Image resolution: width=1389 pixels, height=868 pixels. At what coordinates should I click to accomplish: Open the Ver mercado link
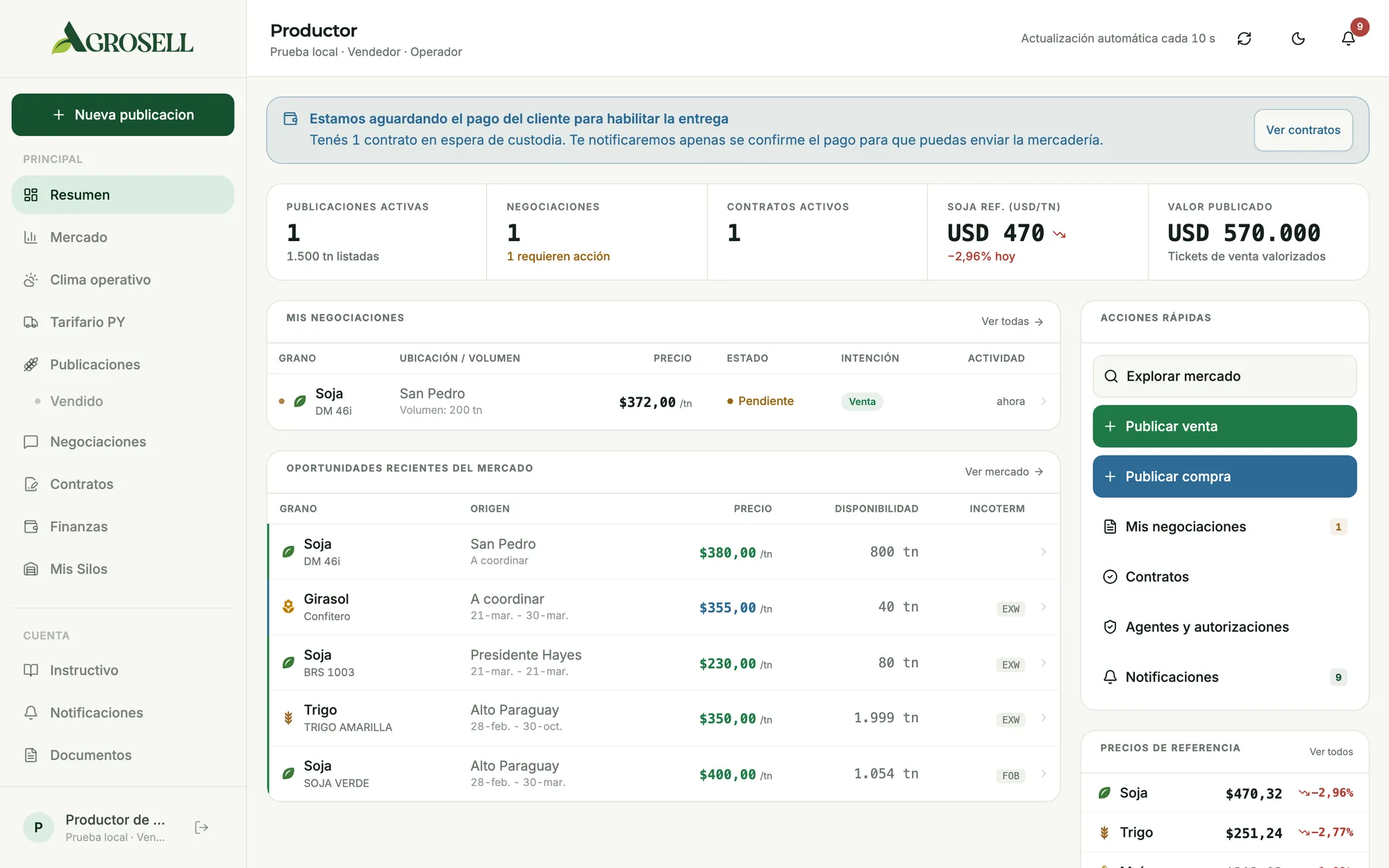point(1004,471)
